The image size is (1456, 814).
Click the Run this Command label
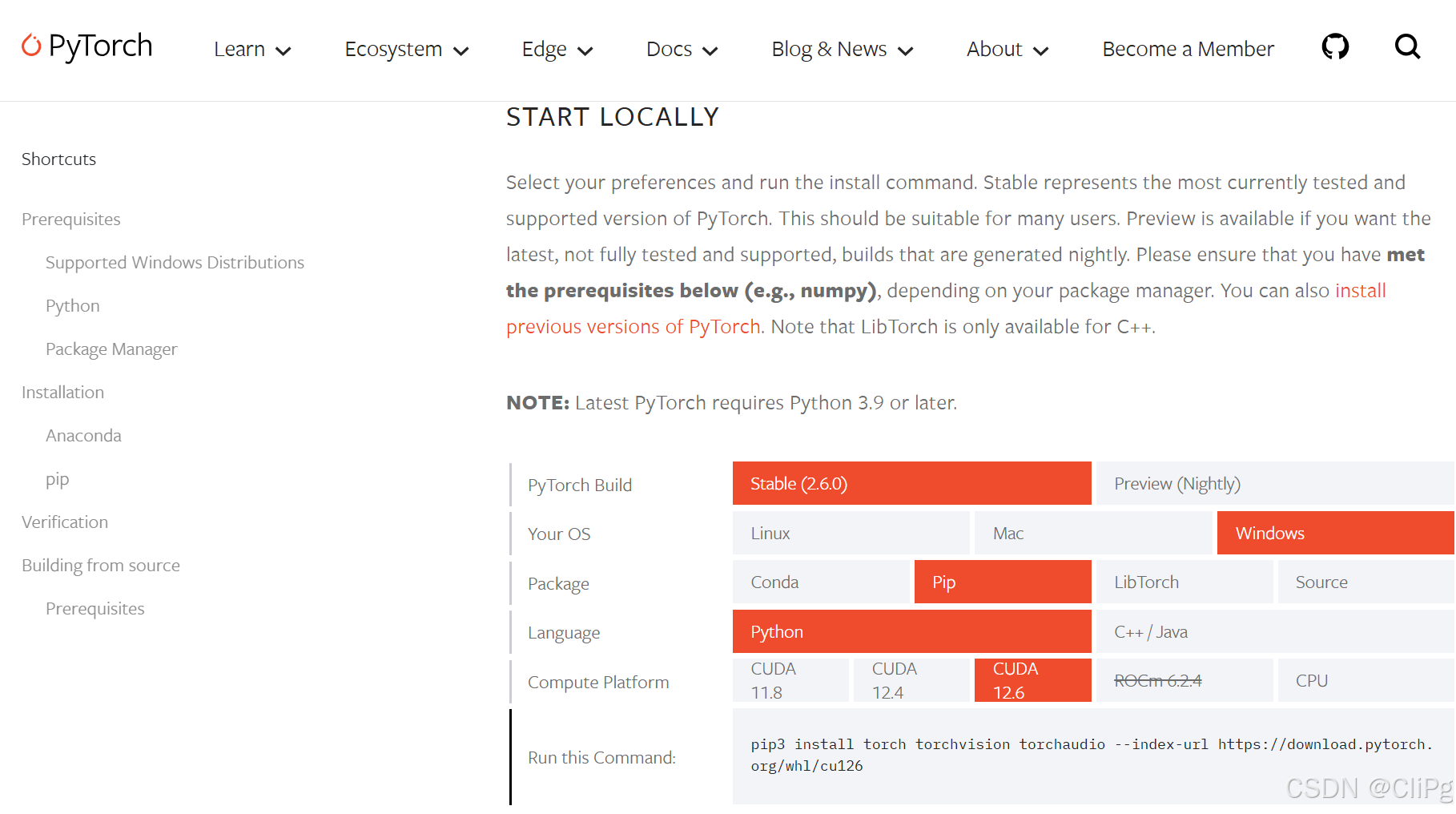(x=601, y=758)
